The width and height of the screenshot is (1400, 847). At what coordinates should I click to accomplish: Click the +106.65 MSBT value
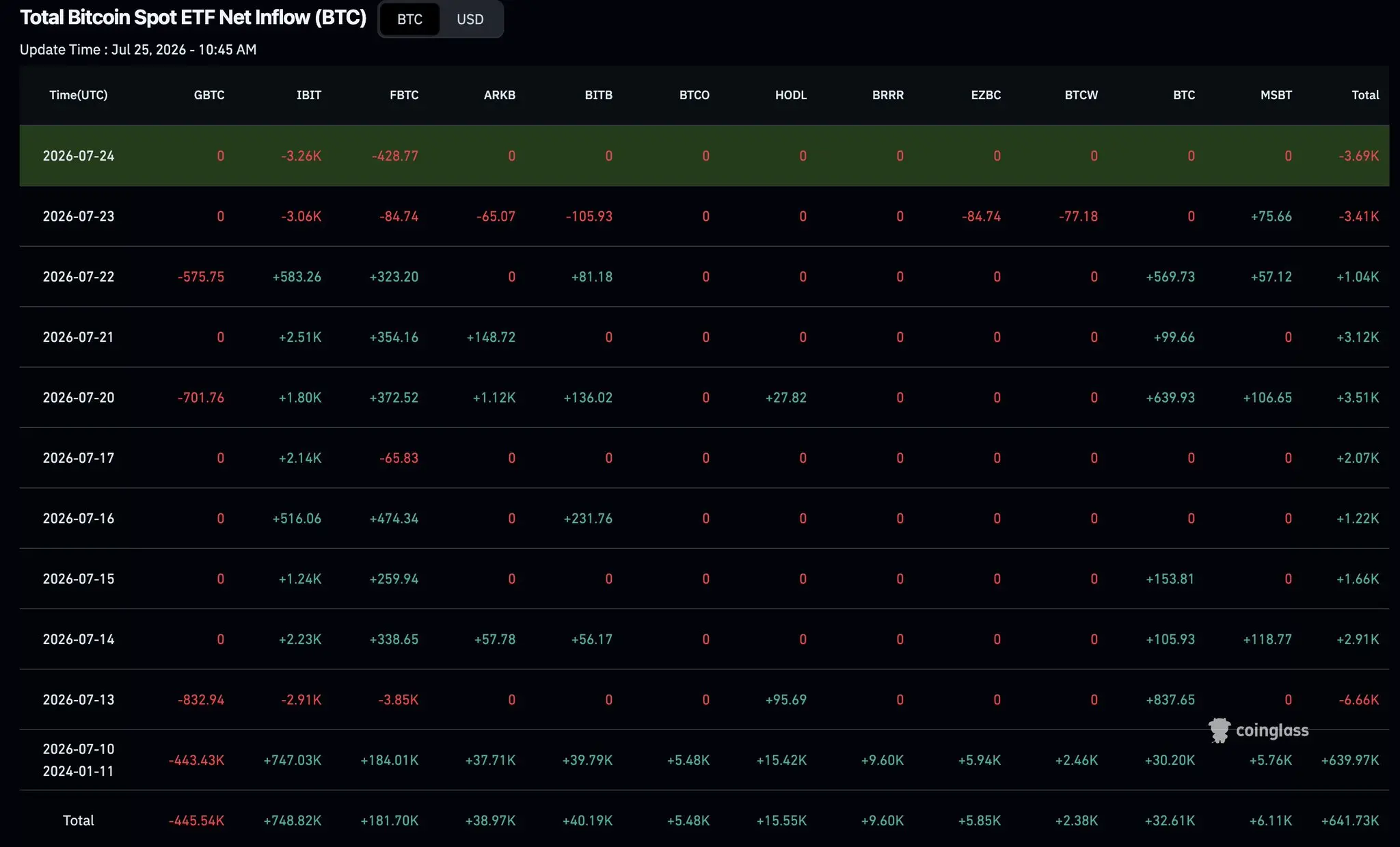click(1267, 397)
